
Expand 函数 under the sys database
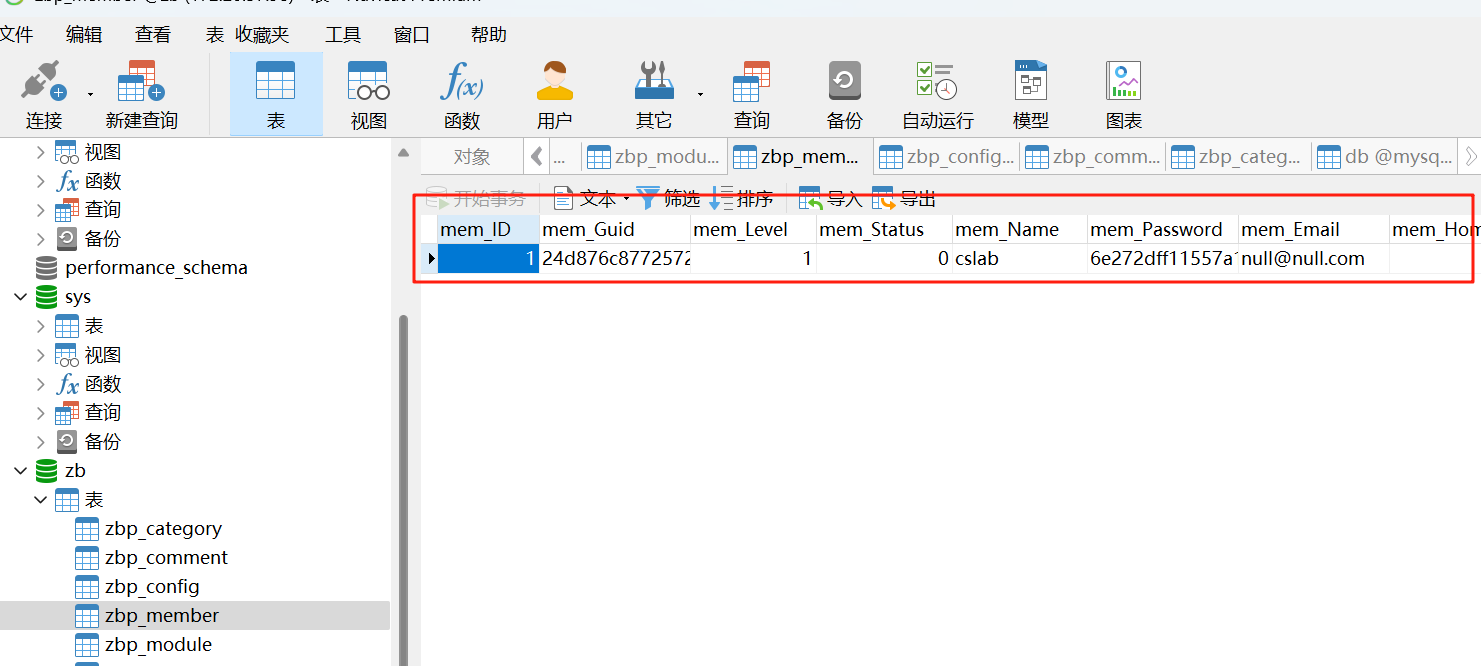(40, 384)
